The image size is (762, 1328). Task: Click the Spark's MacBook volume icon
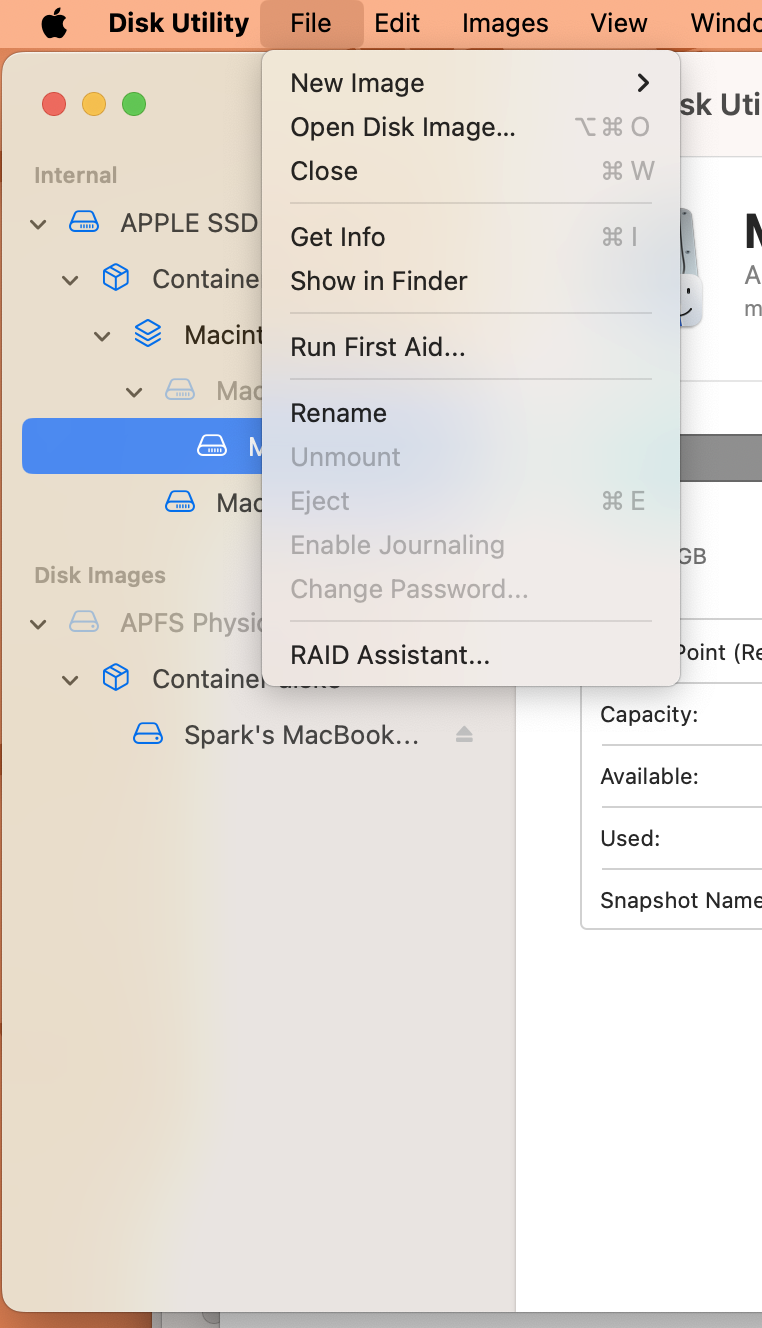pos(148,735)
